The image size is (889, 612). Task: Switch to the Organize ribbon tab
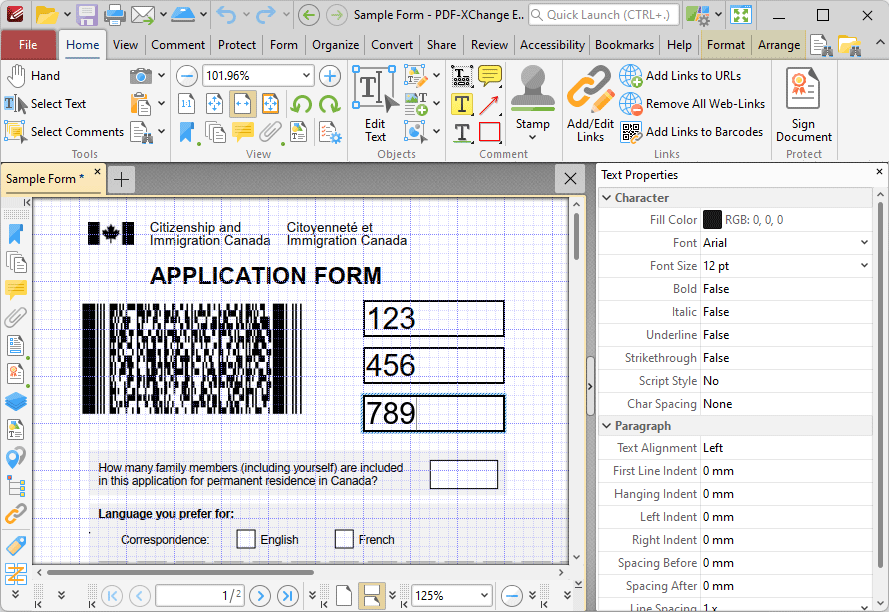(x=335, y=45)
